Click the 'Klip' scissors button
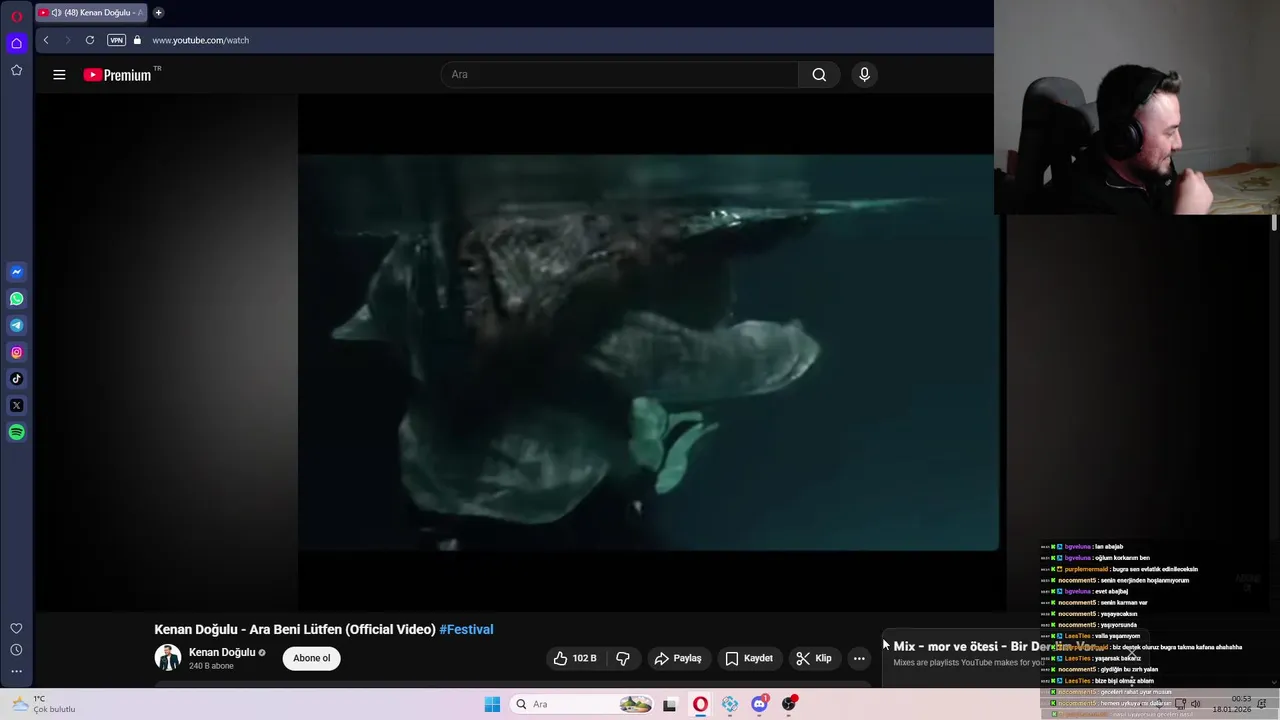 [814, 658]
